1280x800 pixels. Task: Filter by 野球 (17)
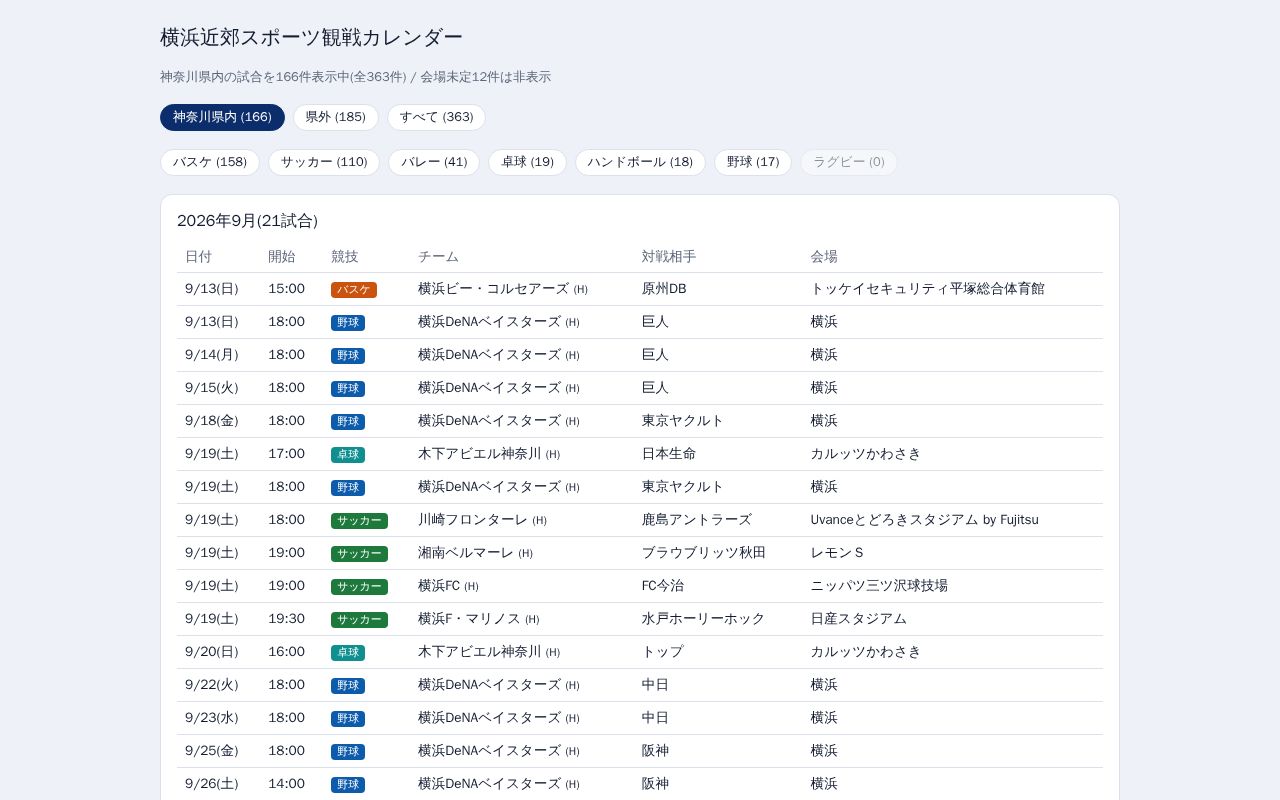[753, 162]
